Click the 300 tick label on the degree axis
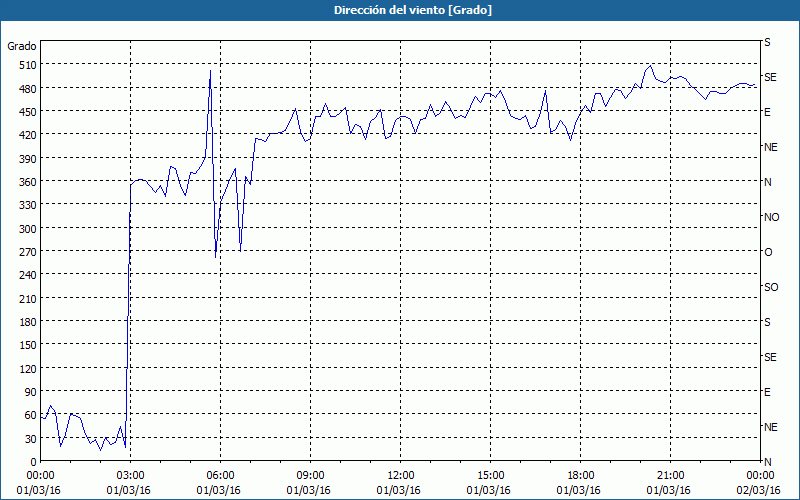This screenshot has height=500, width=800. [28, 229]
